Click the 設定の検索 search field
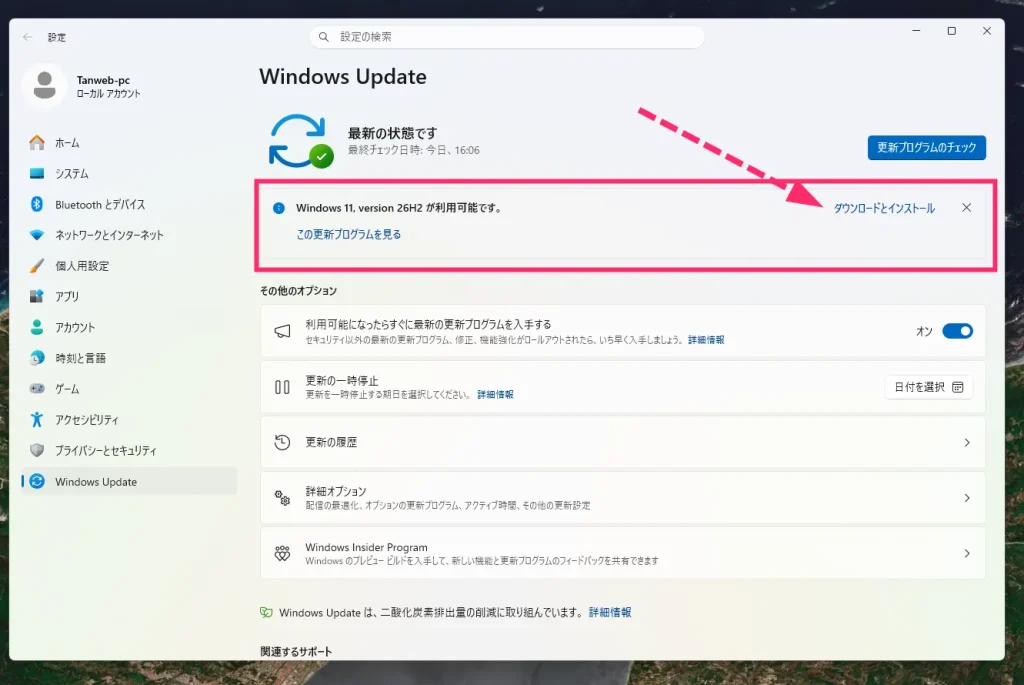The image size is (1024, 685). click(507, 37)
